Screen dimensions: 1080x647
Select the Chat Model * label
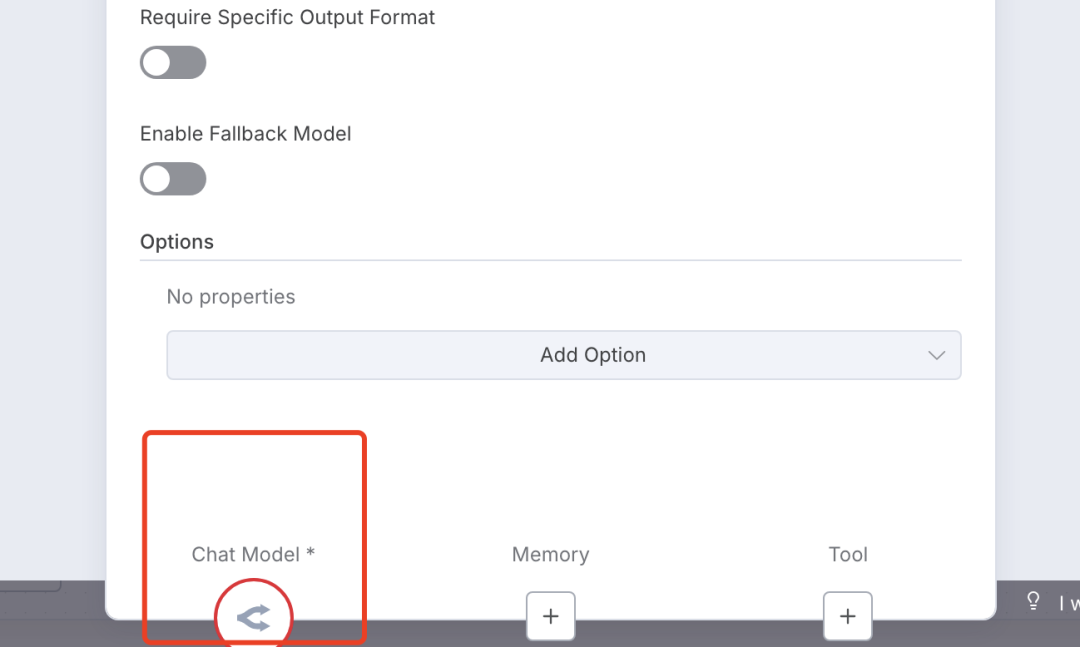[x=253, y=554]
